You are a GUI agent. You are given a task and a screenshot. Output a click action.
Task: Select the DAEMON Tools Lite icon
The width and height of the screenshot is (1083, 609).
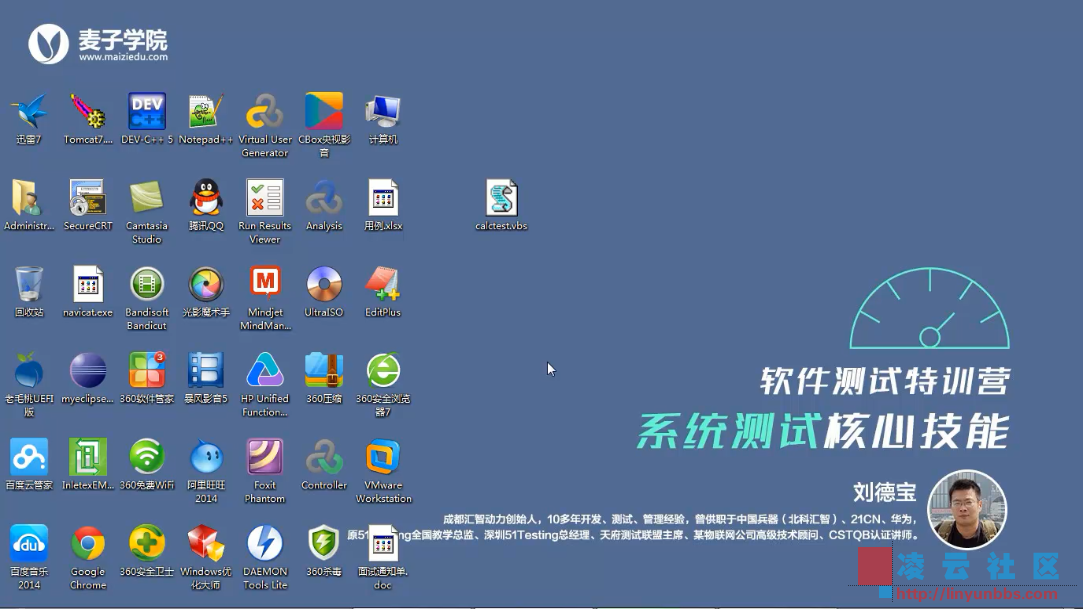click(x=265, y=543)
